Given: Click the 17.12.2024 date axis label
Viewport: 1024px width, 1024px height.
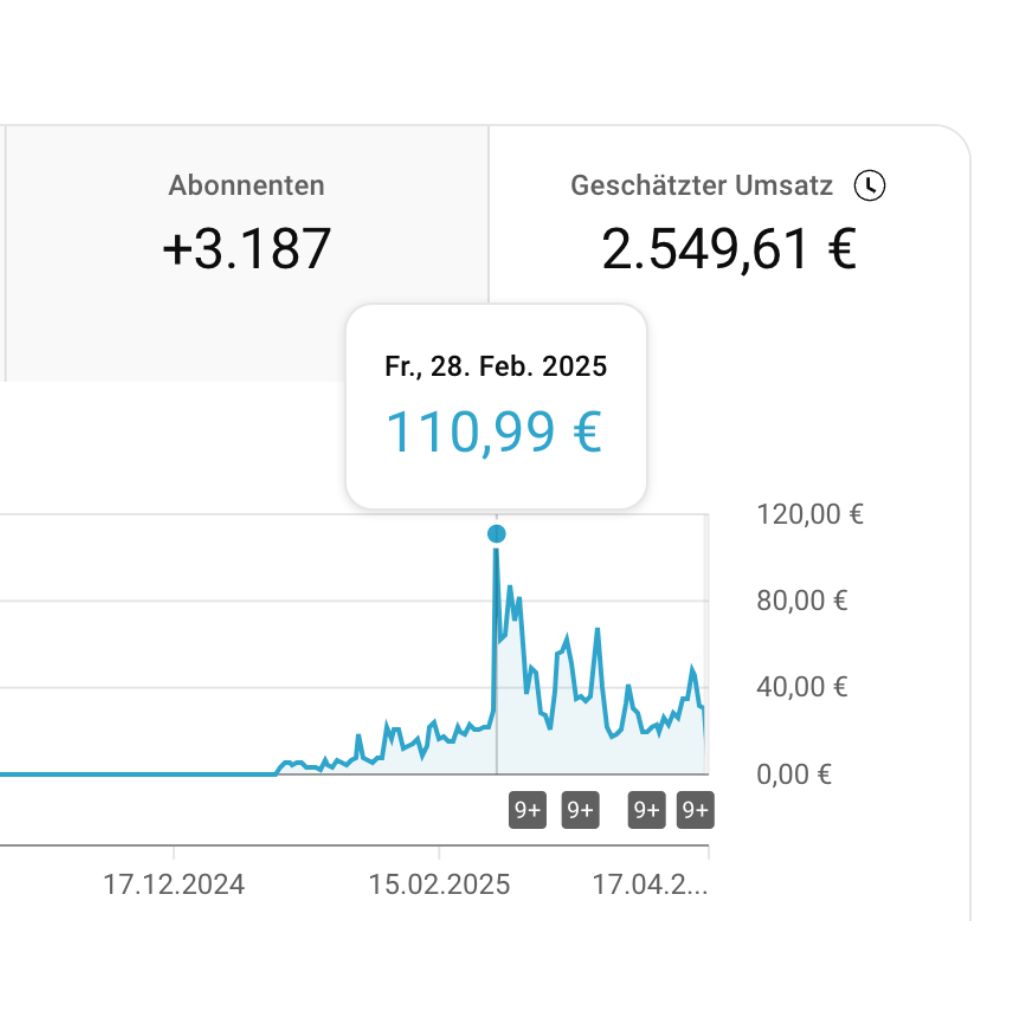Looking at the screenshot, I should tap(173, 885).
